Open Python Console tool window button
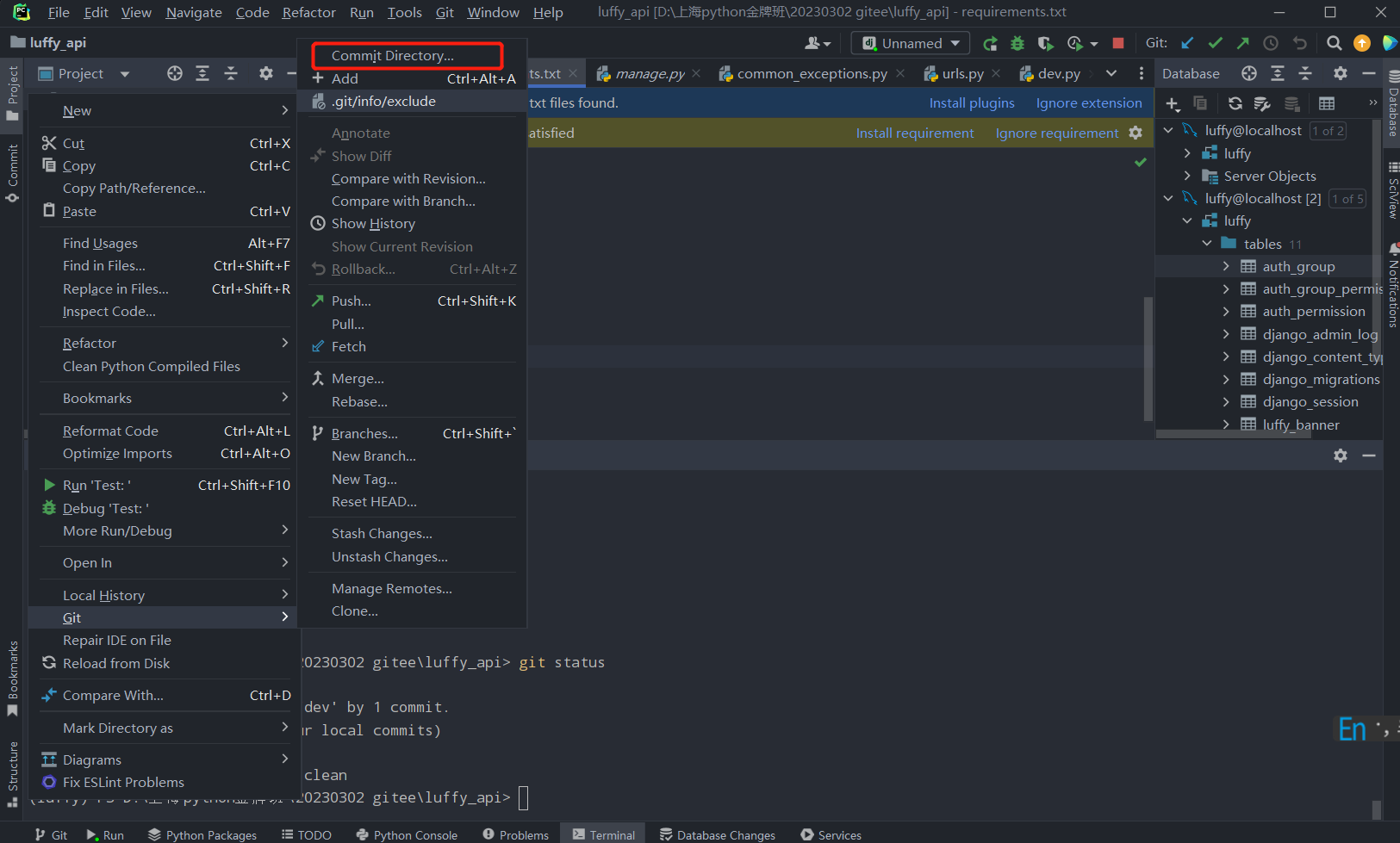Screen dimensions: 1400x843 click(x=407, y=834)
